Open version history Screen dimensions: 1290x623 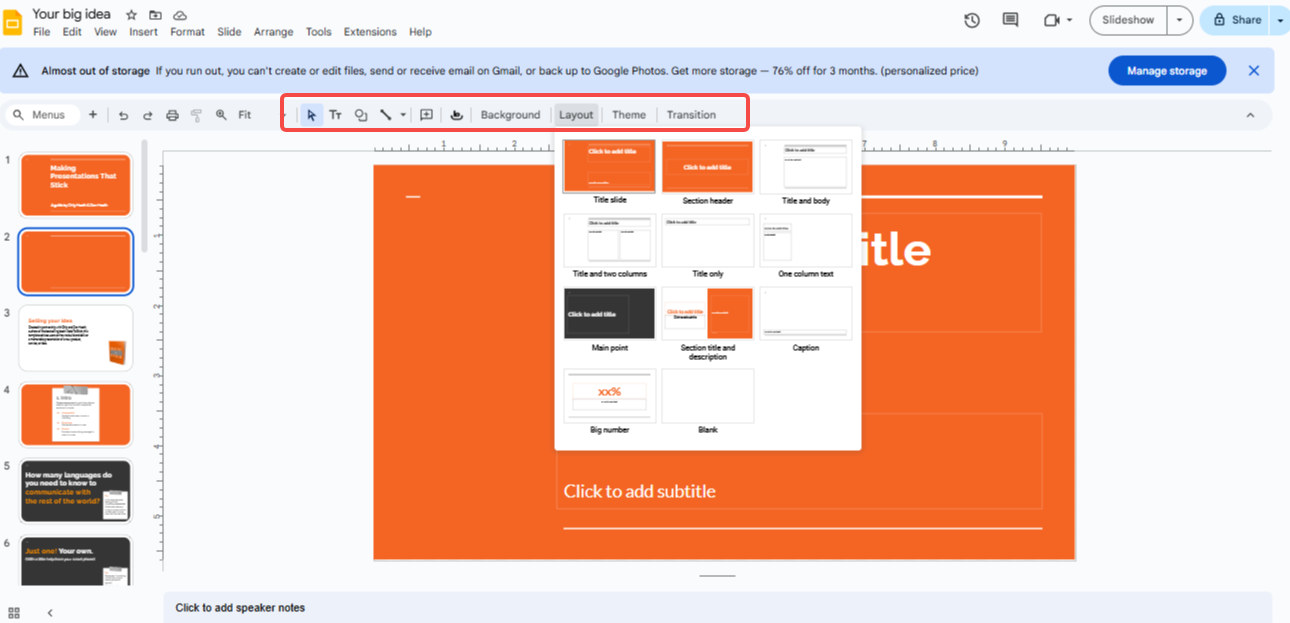click(x=971, y=19)
